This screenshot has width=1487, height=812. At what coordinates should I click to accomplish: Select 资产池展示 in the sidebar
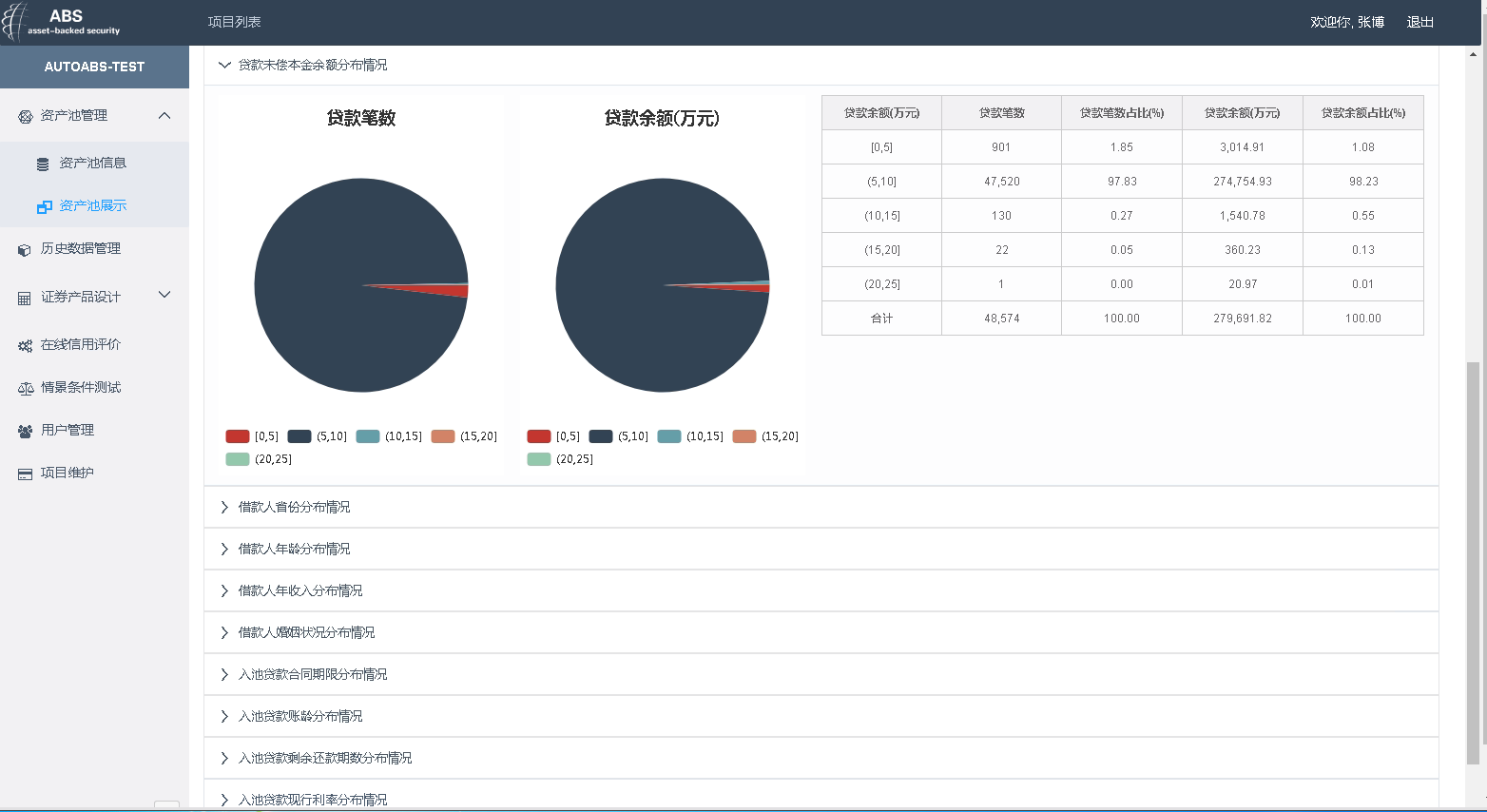tap(93, 205)
